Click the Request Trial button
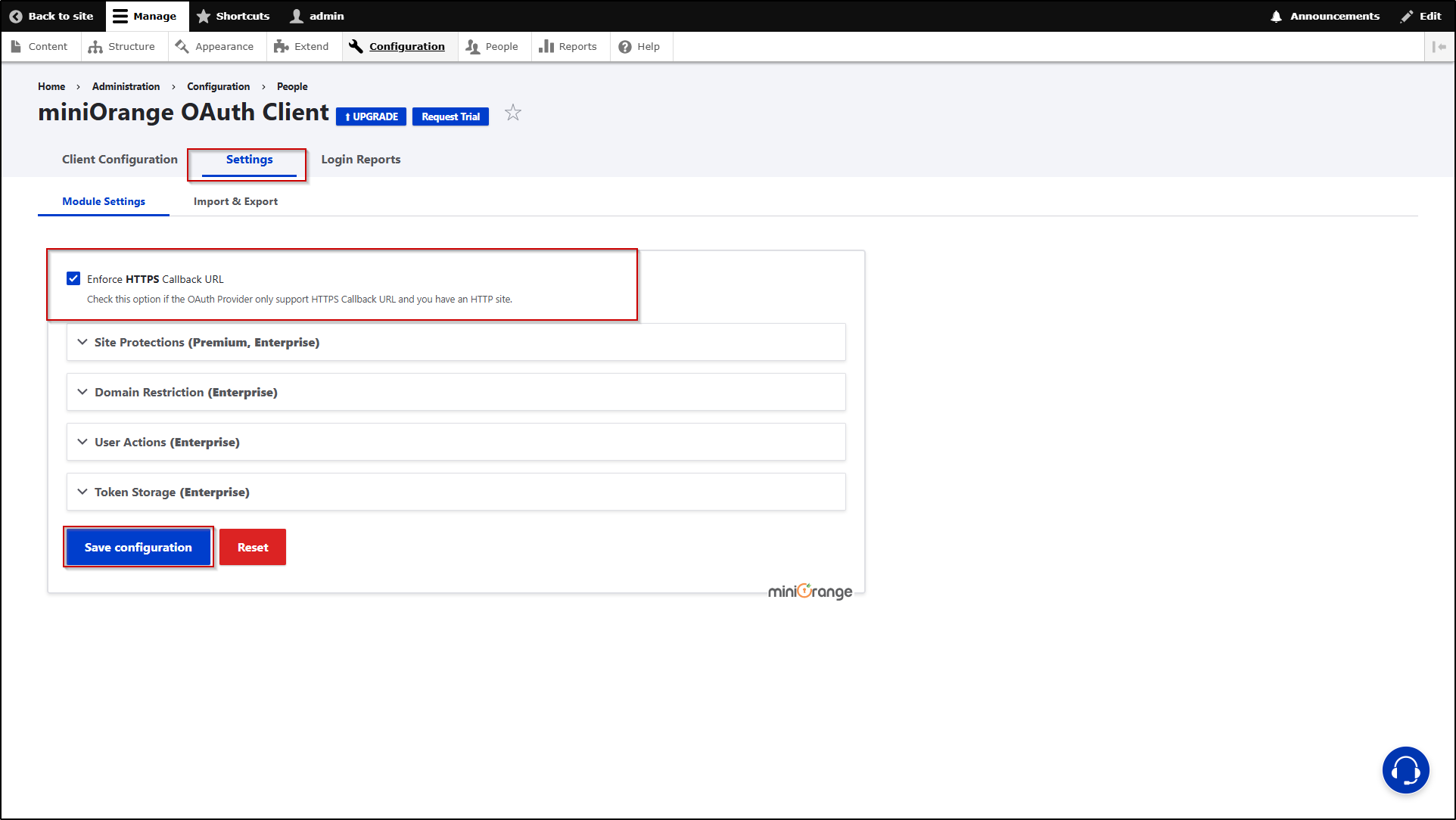 (x=450, y=116)
